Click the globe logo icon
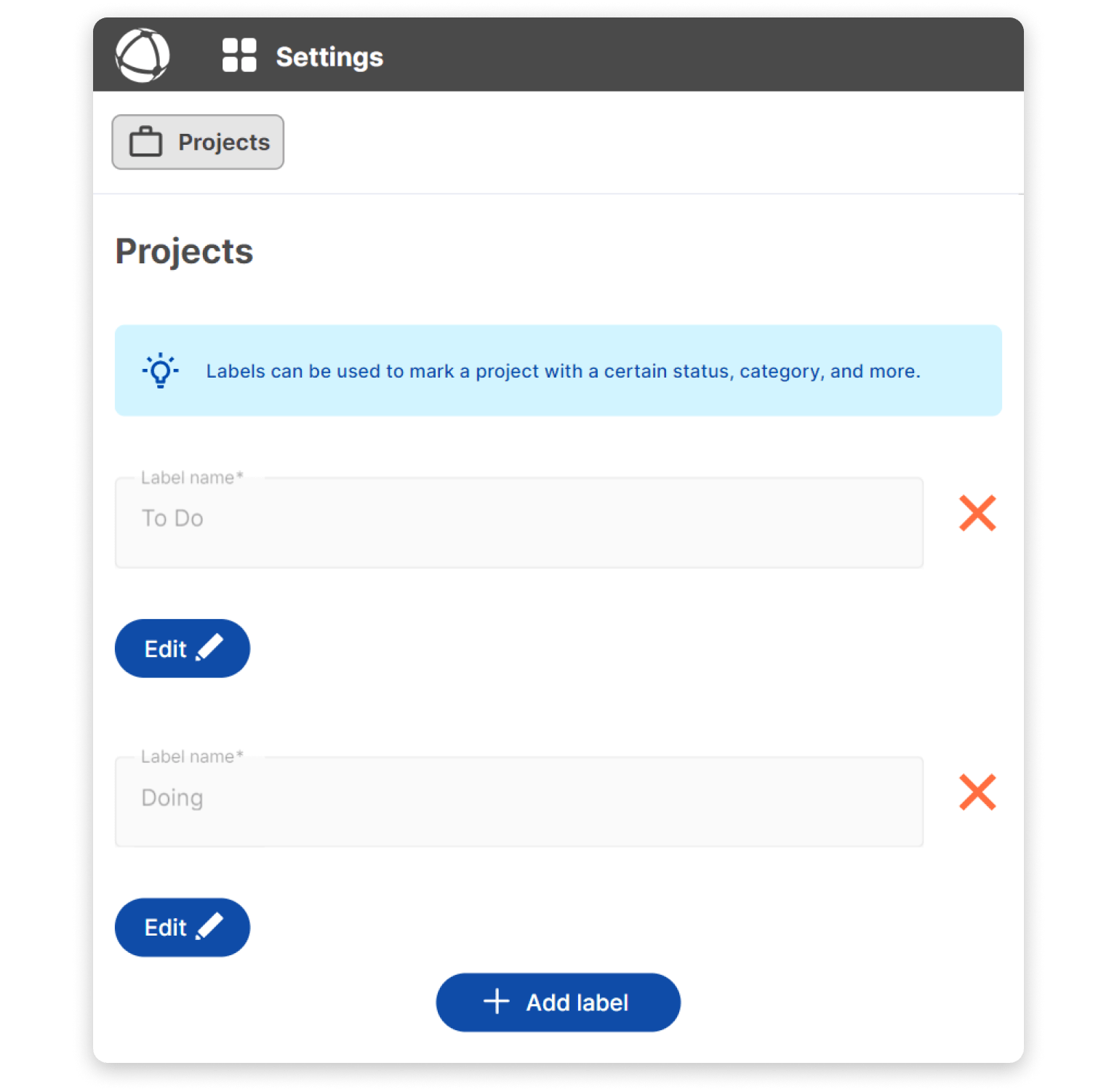The height and width of the screenshot is (1092, 1117). [x=143, y=55]
